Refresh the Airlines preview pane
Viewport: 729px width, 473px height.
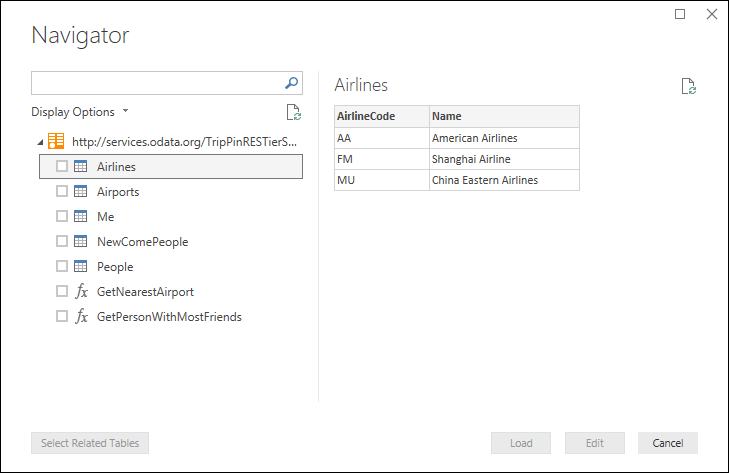(688, 86)
